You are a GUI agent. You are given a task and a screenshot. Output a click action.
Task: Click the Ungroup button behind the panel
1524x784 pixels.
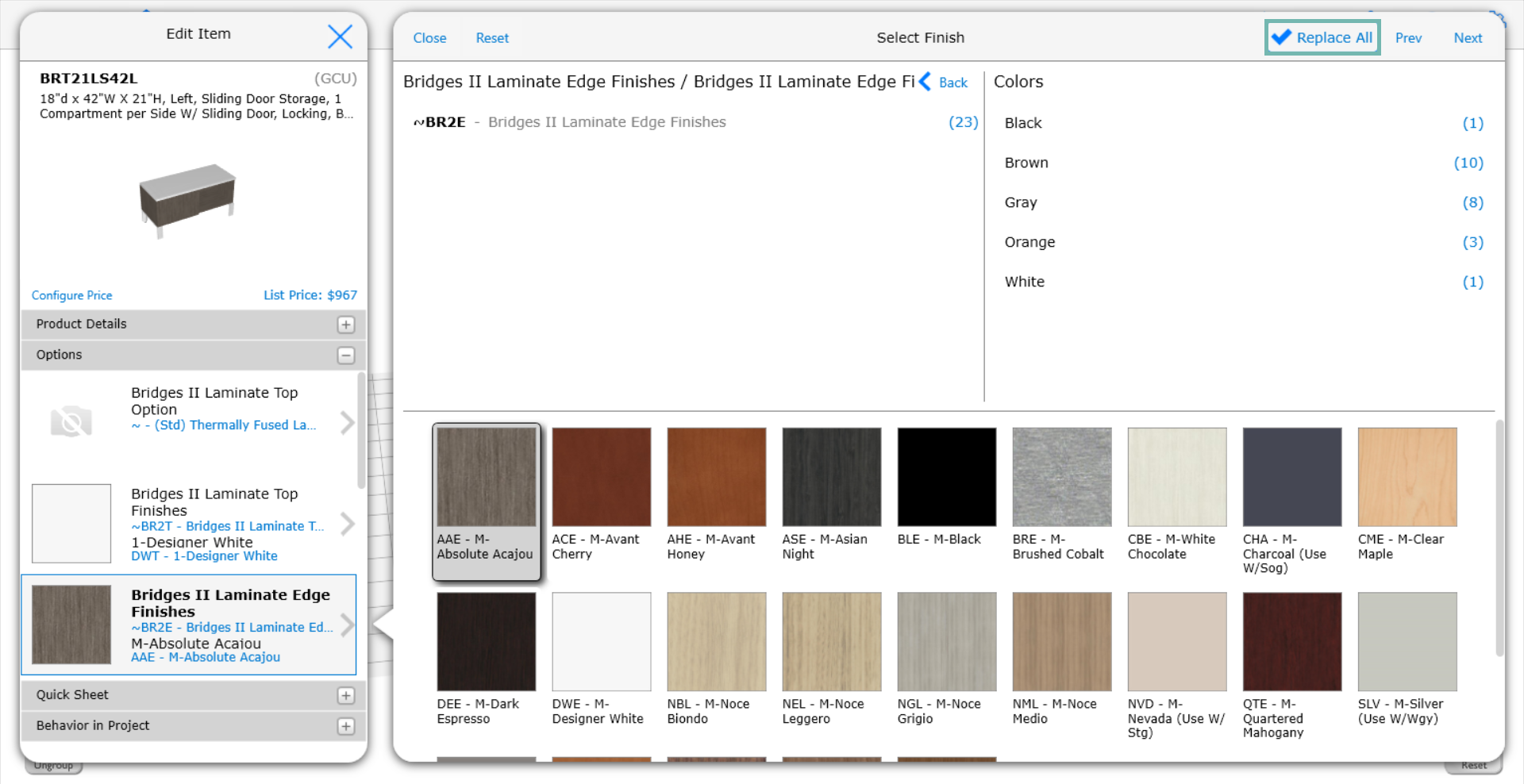click(53, 766)
